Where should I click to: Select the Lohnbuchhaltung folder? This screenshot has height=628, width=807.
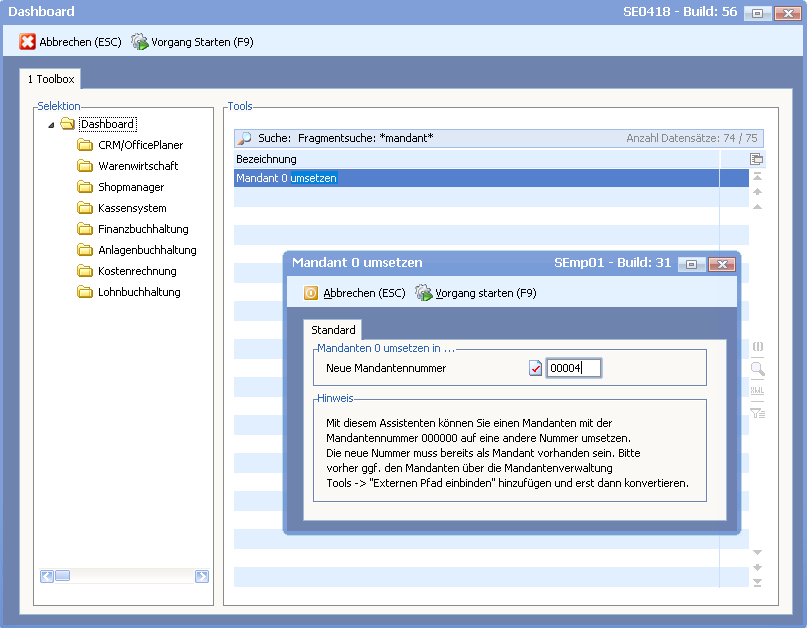tap(139, 292)
